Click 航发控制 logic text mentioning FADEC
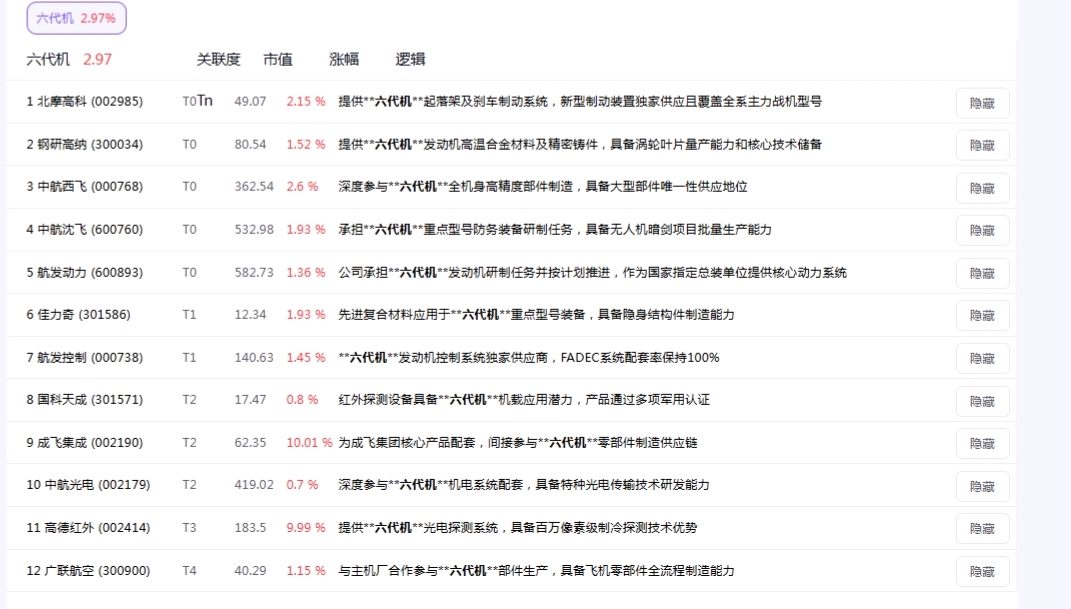1071x609 pixels. (529, 357)
